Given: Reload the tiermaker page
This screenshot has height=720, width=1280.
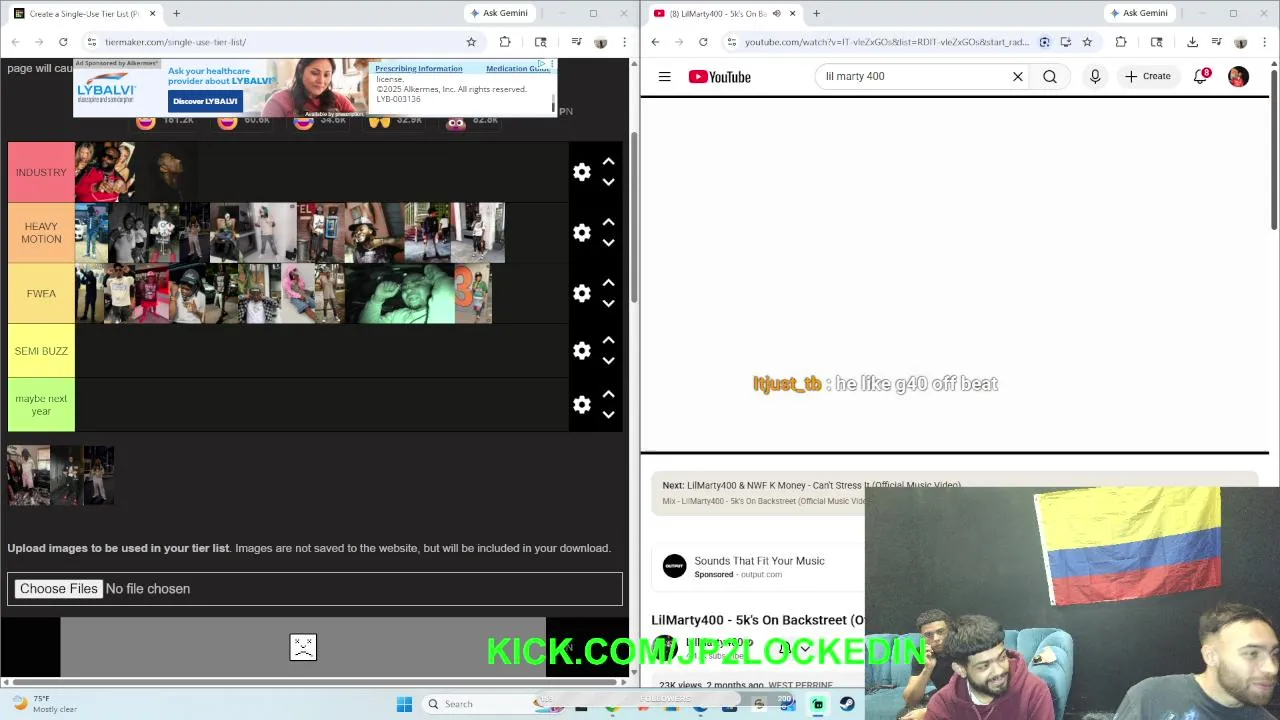Looking at the screenshot, I should (63, 42).
